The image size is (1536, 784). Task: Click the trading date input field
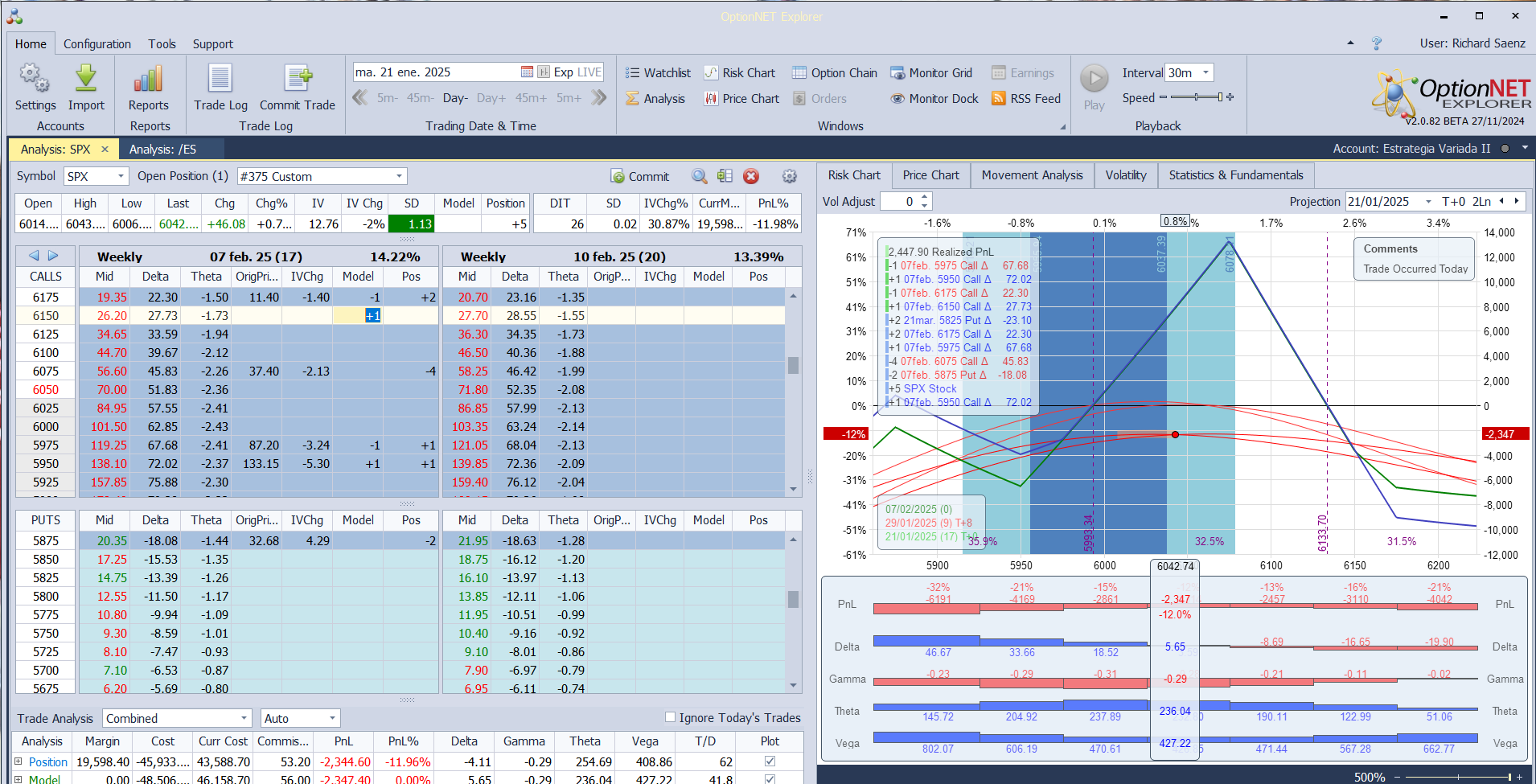point(436,72)
